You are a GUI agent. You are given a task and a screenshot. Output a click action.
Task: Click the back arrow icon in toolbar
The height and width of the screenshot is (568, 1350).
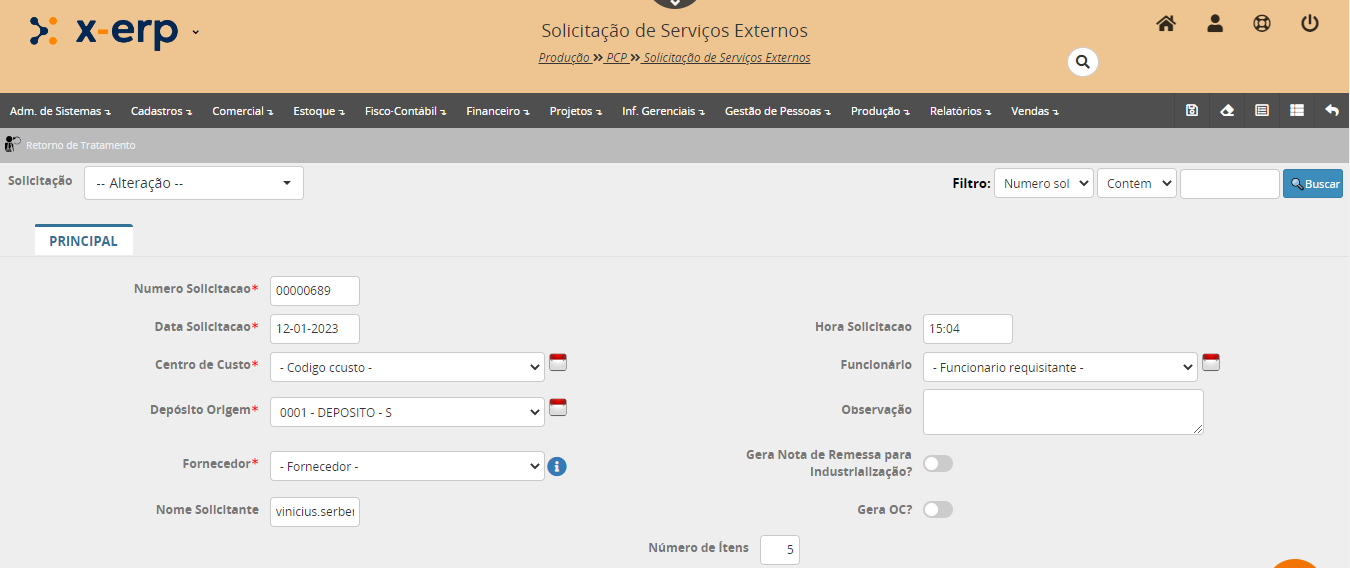pos(1332,111)
